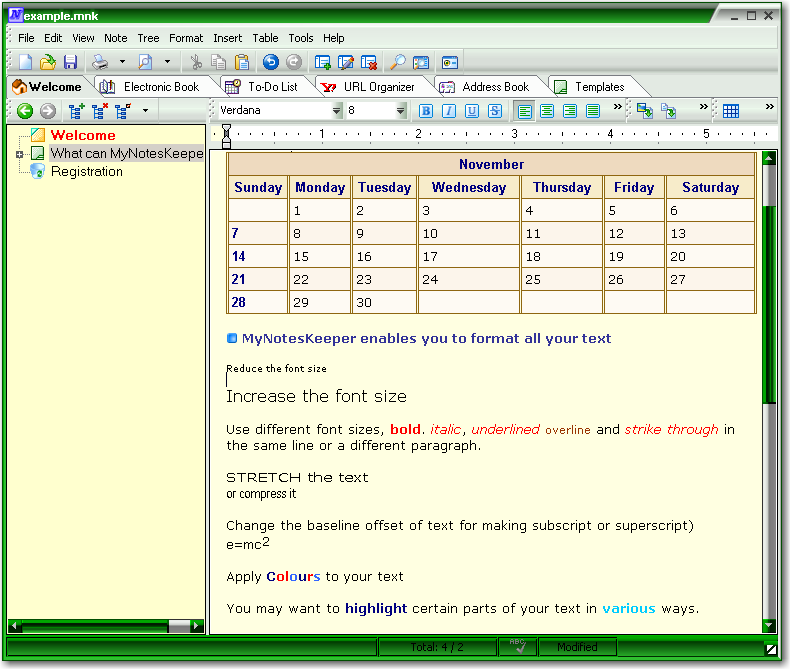The image size is (790, 669).
Task: Toggle align right
Action: pos(570,111)
